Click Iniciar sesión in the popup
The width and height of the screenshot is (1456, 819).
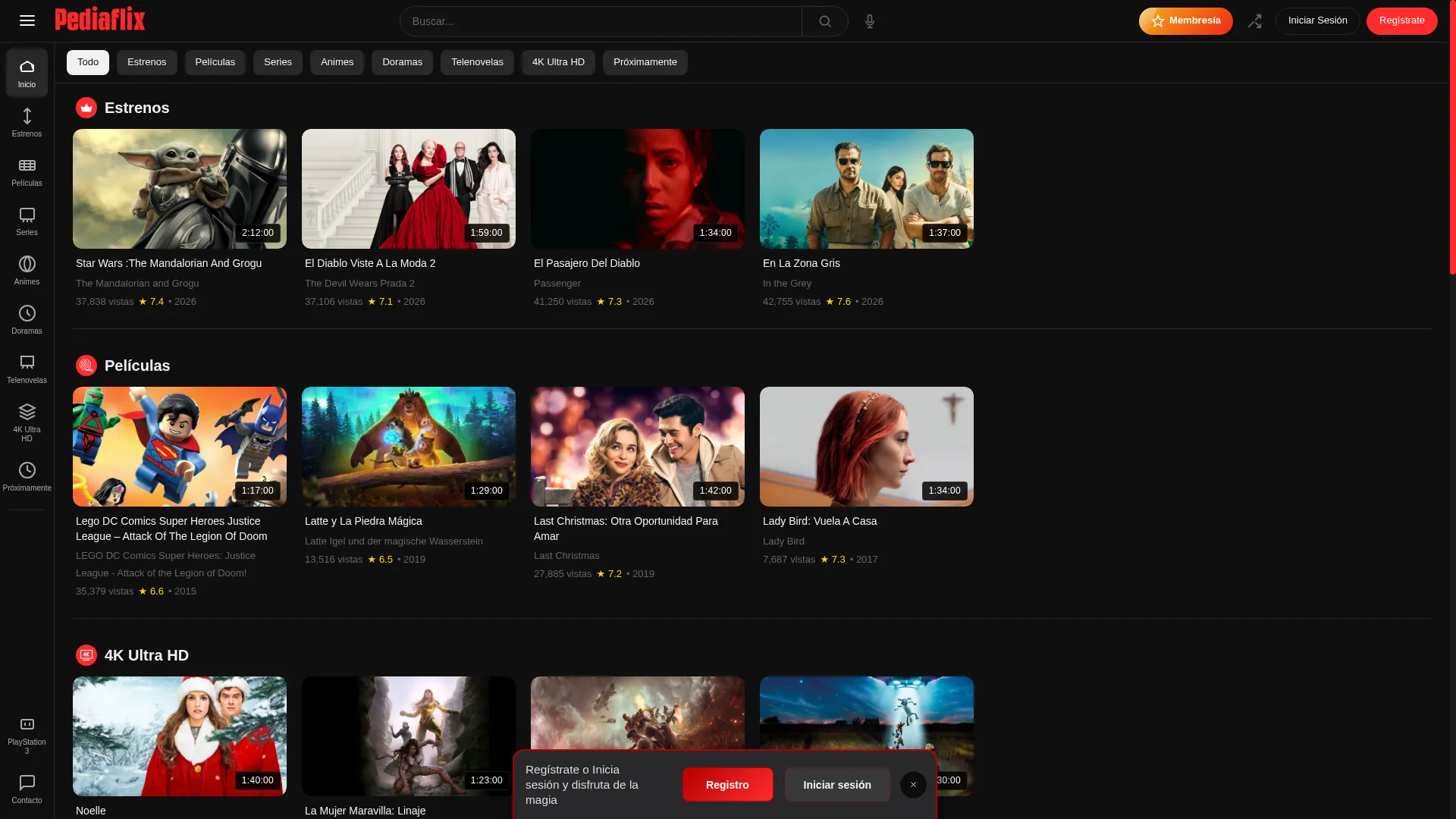point(837,785)
